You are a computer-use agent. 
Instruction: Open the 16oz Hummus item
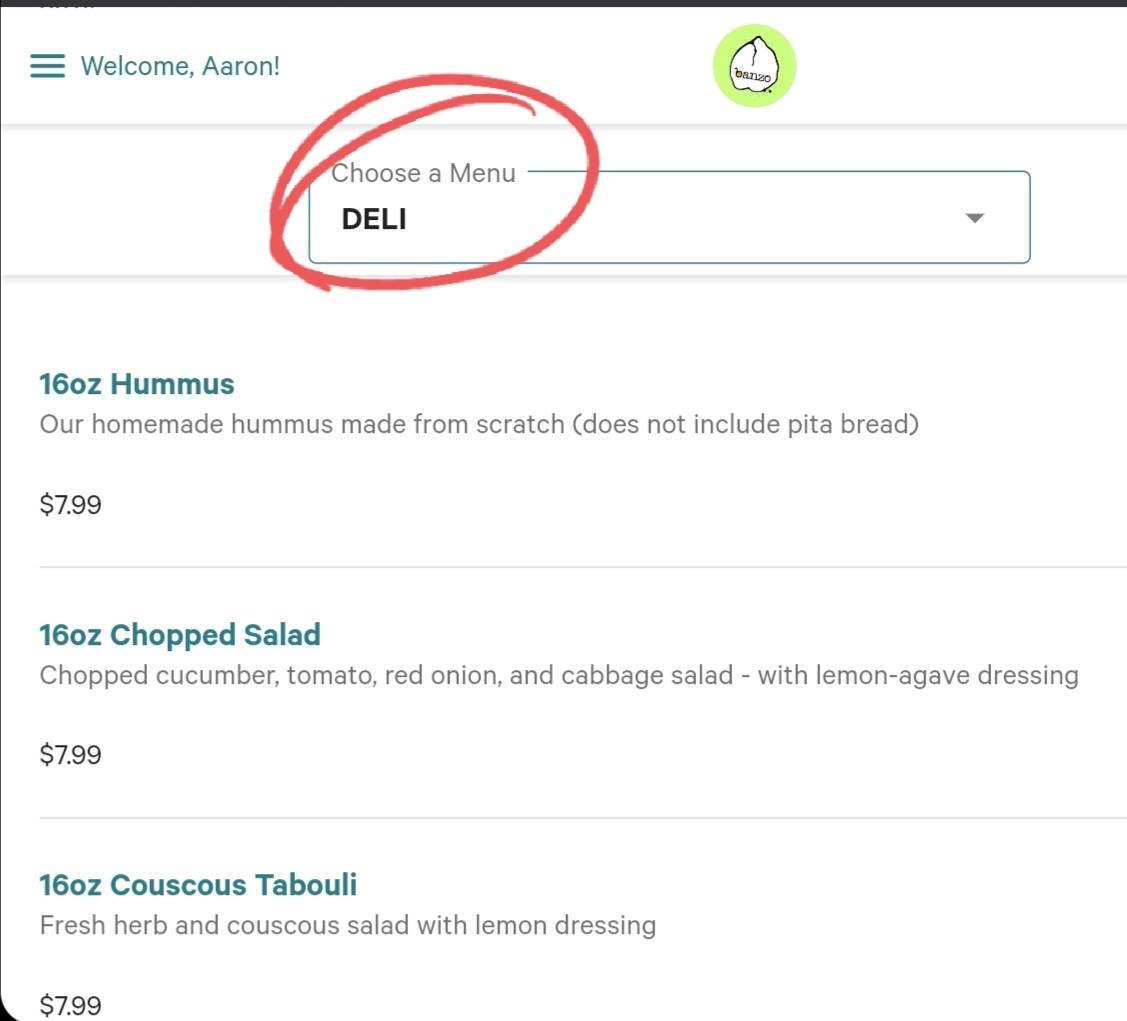(137, 384)
